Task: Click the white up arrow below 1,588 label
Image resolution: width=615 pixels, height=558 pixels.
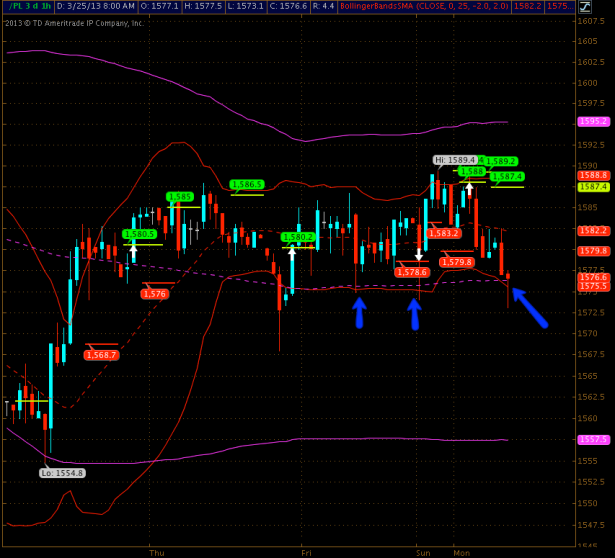Action: 468,188
